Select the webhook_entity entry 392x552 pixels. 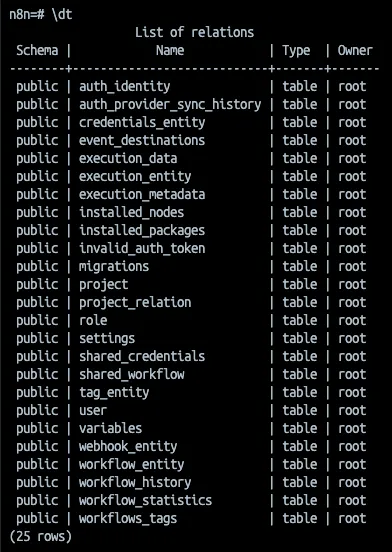coord(128,446)
